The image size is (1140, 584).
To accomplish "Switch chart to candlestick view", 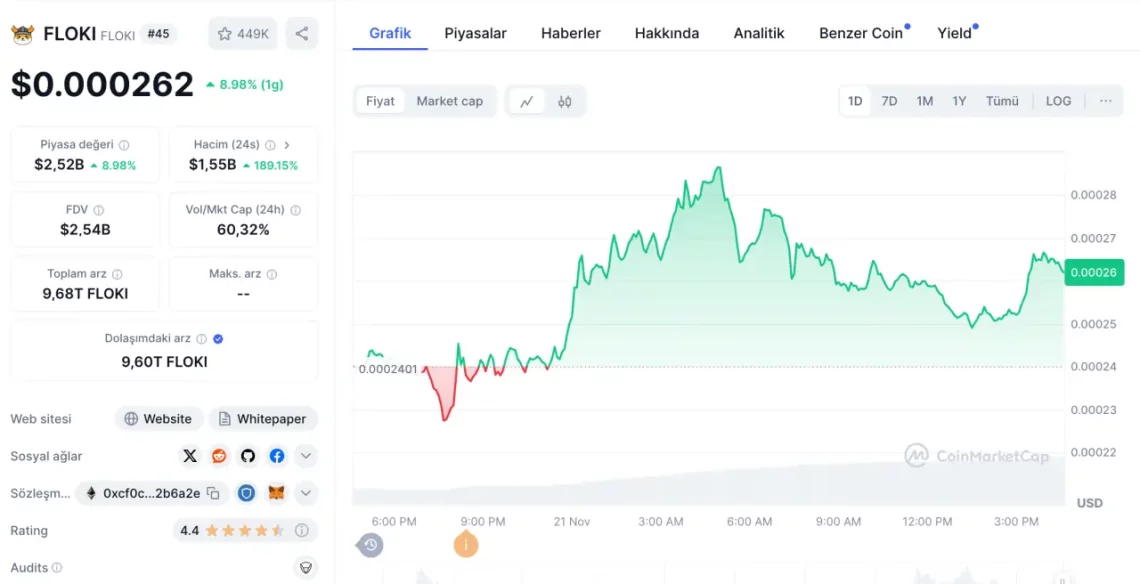I will click(x=565, y=100).
